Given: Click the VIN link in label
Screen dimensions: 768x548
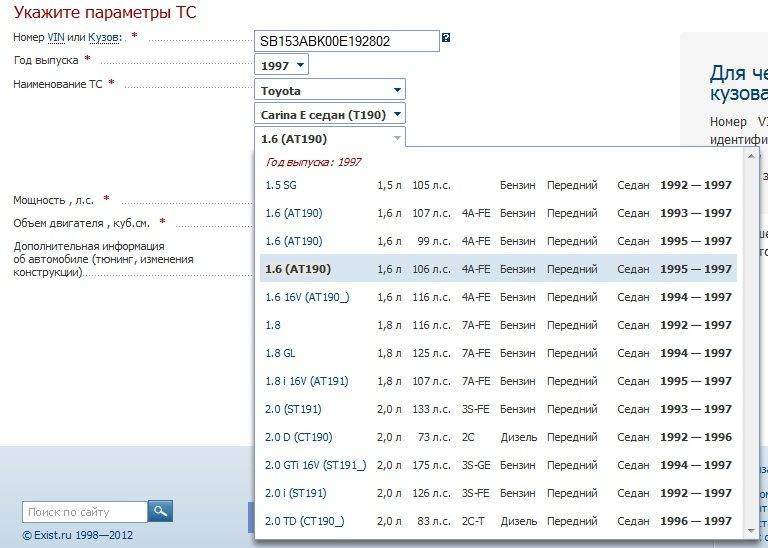Looking at the screenshot, I should (x=56, y=37).
